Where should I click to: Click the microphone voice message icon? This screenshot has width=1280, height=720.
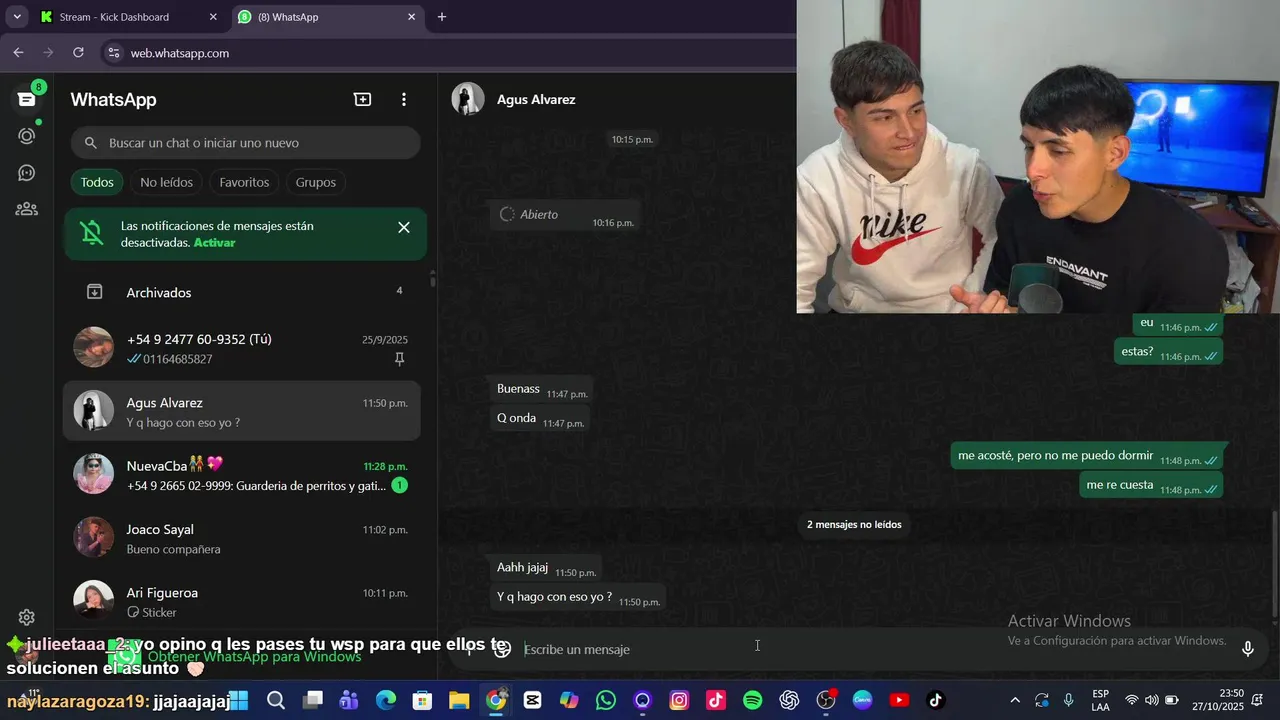click(1248, 649)
